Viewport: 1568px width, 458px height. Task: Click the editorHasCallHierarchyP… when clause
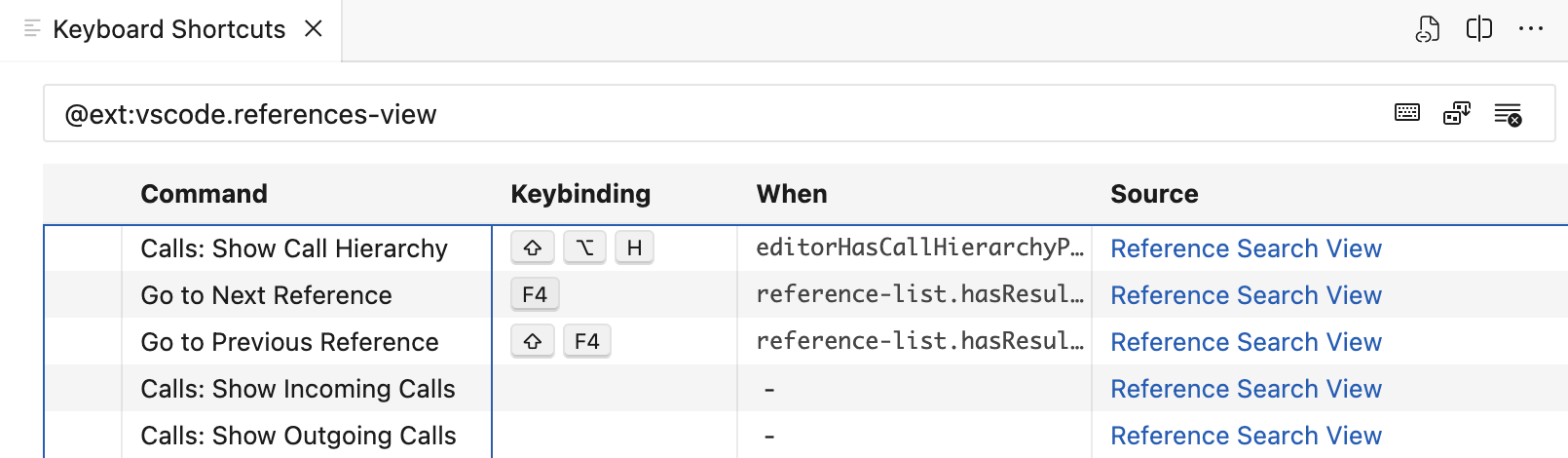tap(919, 248)
